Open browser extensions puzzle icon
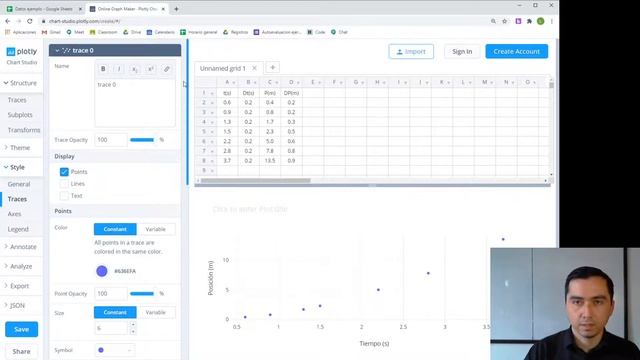 pos(529,21)
